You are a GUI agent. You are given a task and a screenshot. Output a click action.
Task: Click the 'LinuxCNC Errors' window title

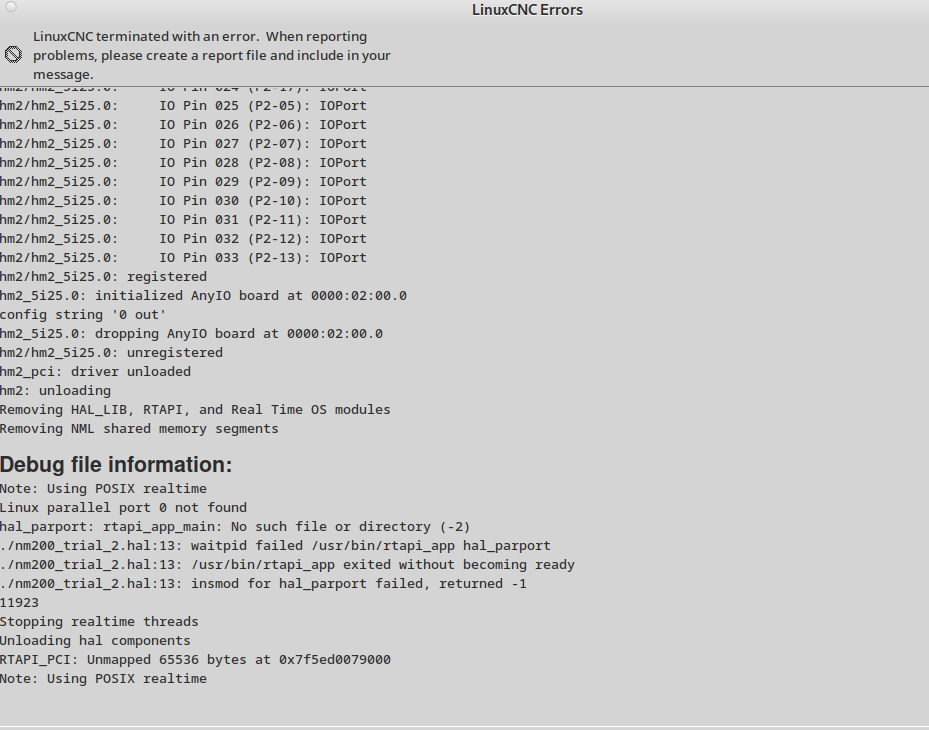point(527,10)
